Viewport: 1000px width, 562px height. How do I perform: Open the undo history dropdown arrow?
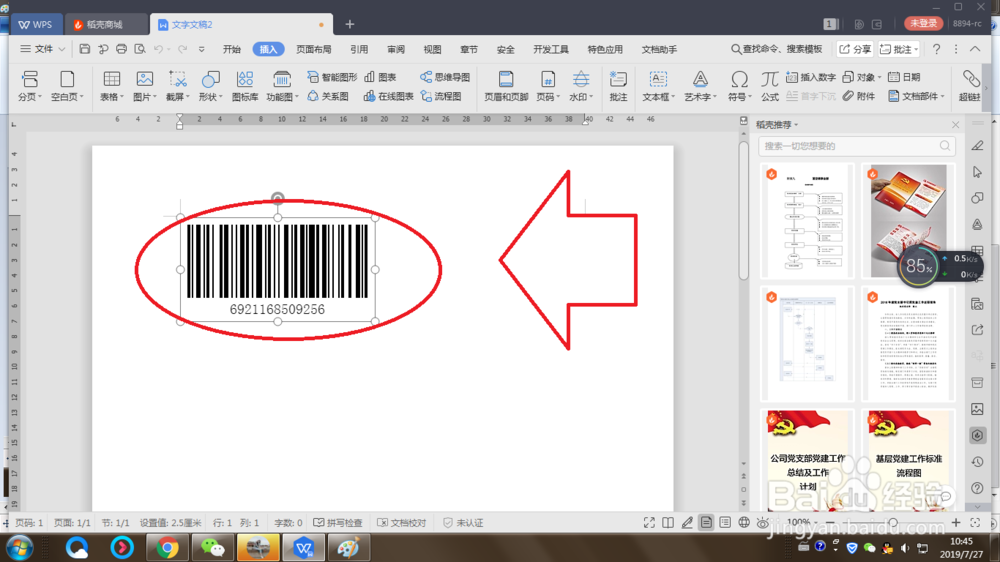click(x=168, y=49)
